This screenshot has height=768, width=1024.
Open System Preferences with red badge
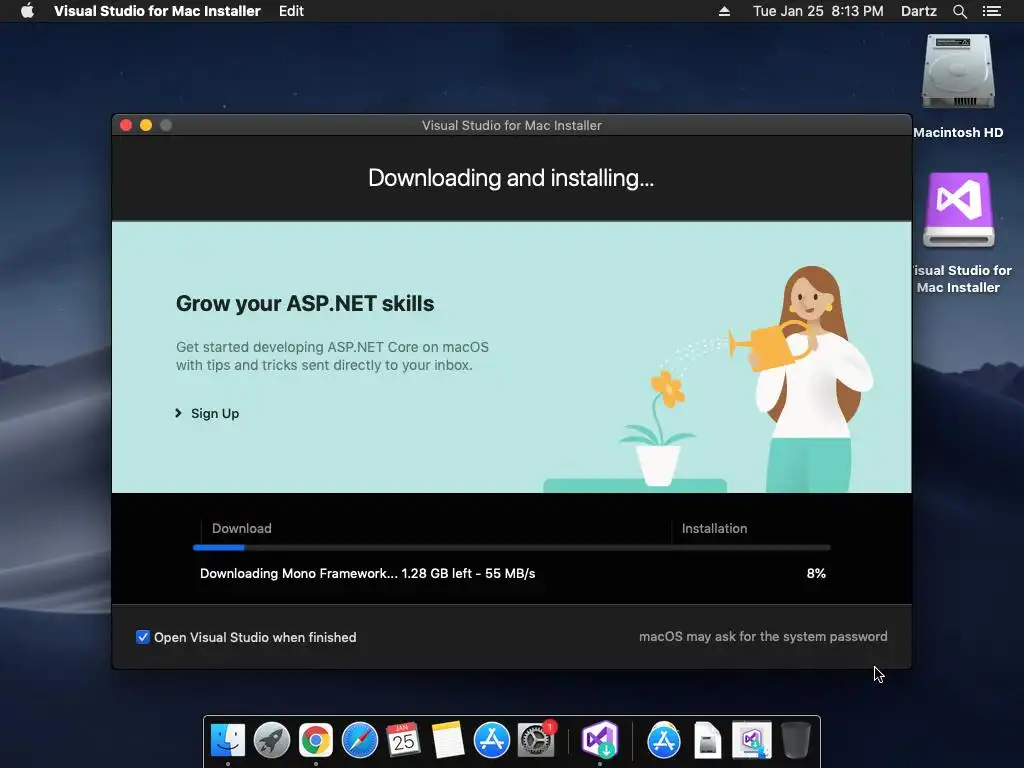tap(536, 740)
